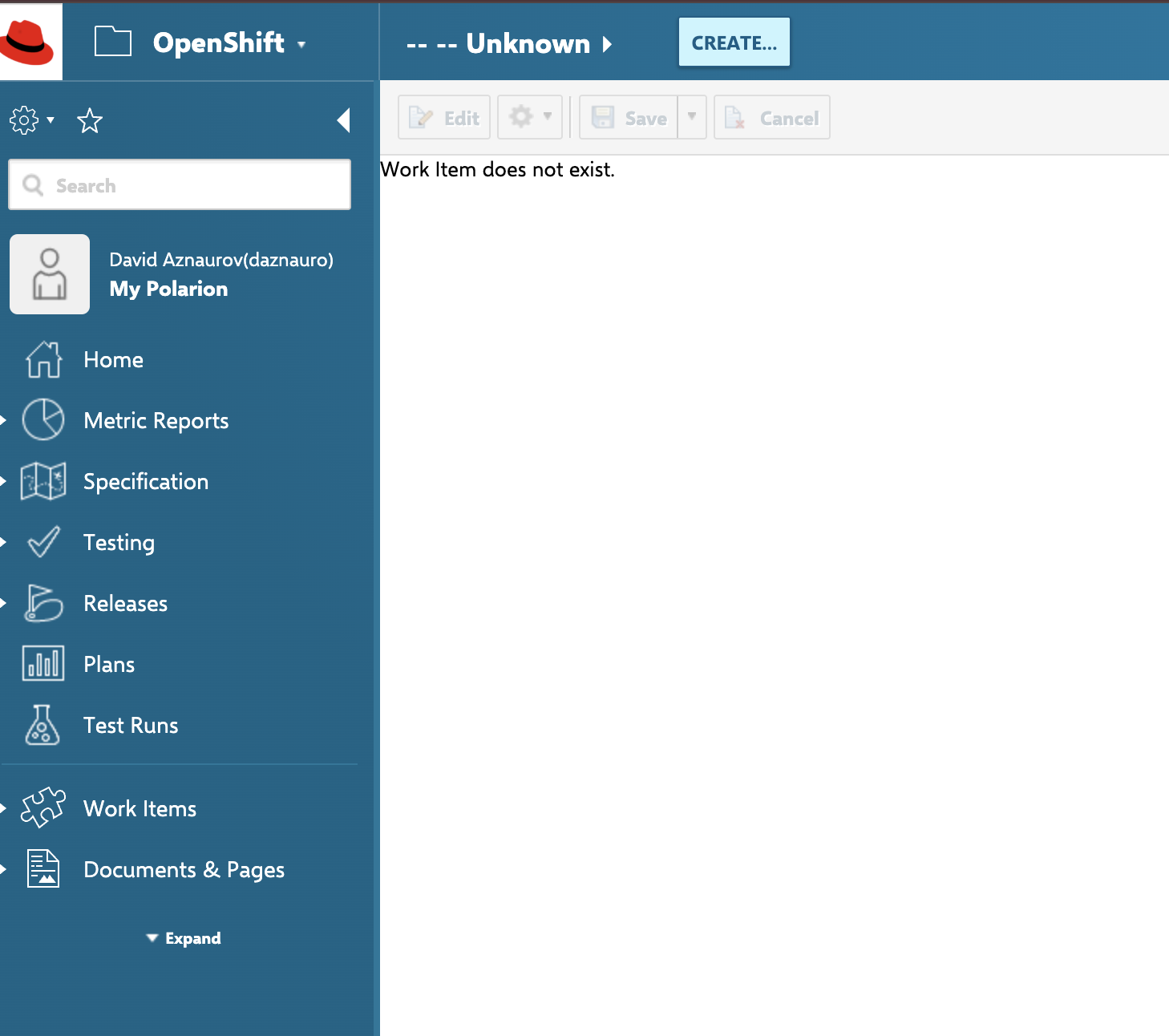Click the Edit button
This screenshot has width=1169, height=1036.
(444, 117)
